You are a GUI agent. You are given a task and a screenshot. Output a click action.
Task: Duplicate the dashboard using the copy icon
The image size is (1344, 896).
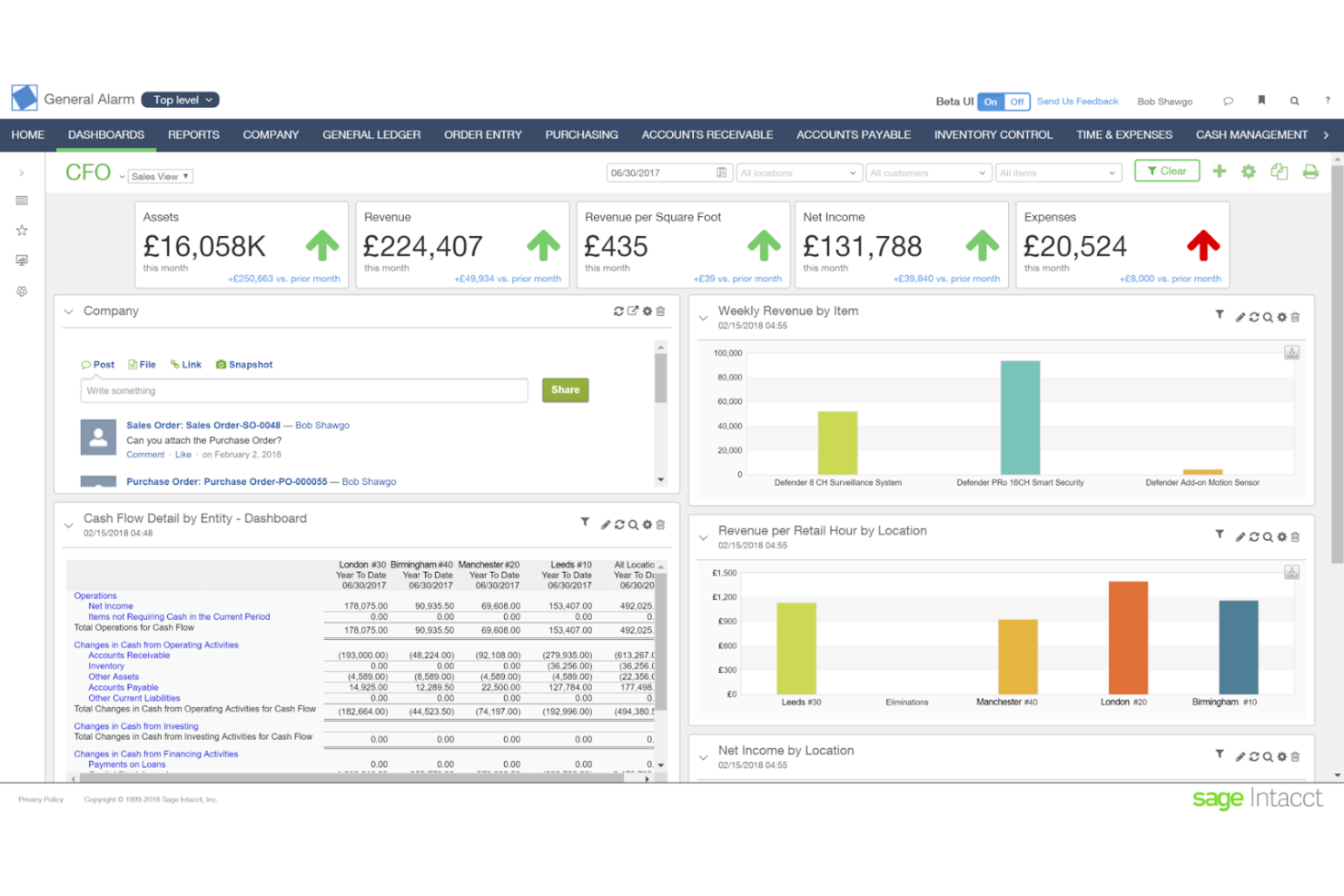(x=1280, y=171)
